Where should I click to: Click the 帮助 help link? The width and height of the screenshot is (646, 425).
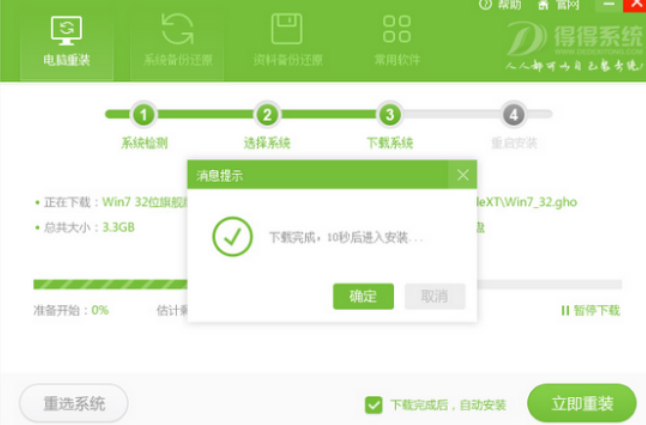502,5
